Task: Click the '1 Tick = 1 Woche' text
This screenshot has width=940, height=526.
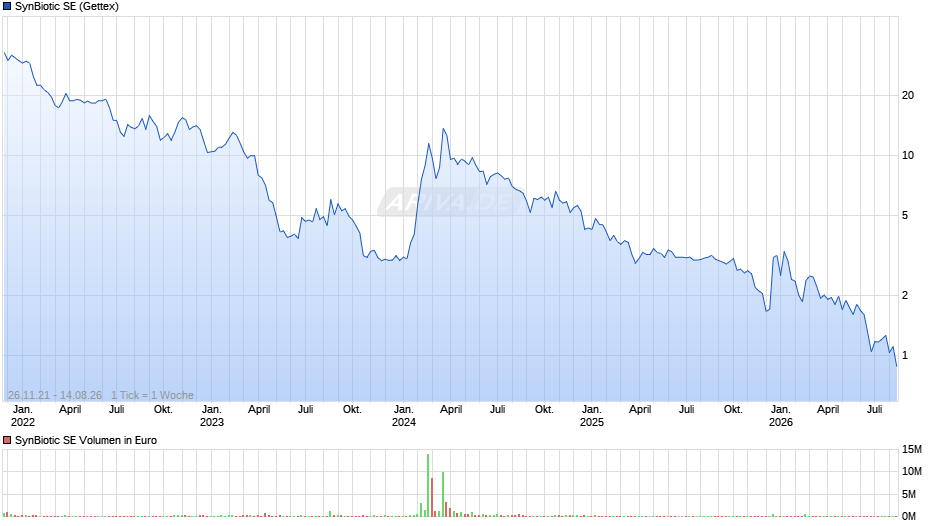Action: (x=152, y=395)
